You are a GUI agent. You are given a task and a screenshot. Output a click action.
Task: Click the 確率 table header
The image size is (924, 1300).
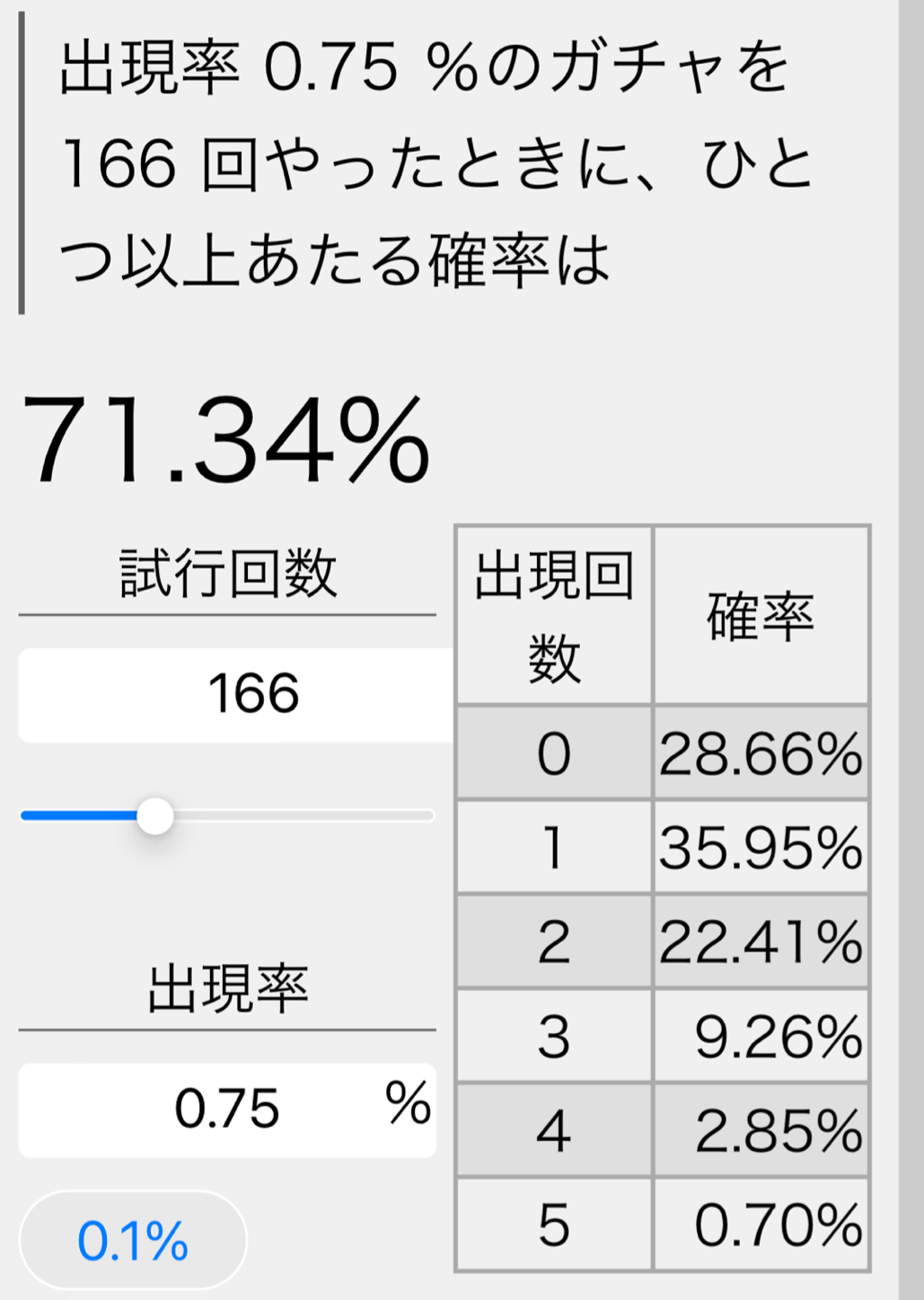click(761, 616)
